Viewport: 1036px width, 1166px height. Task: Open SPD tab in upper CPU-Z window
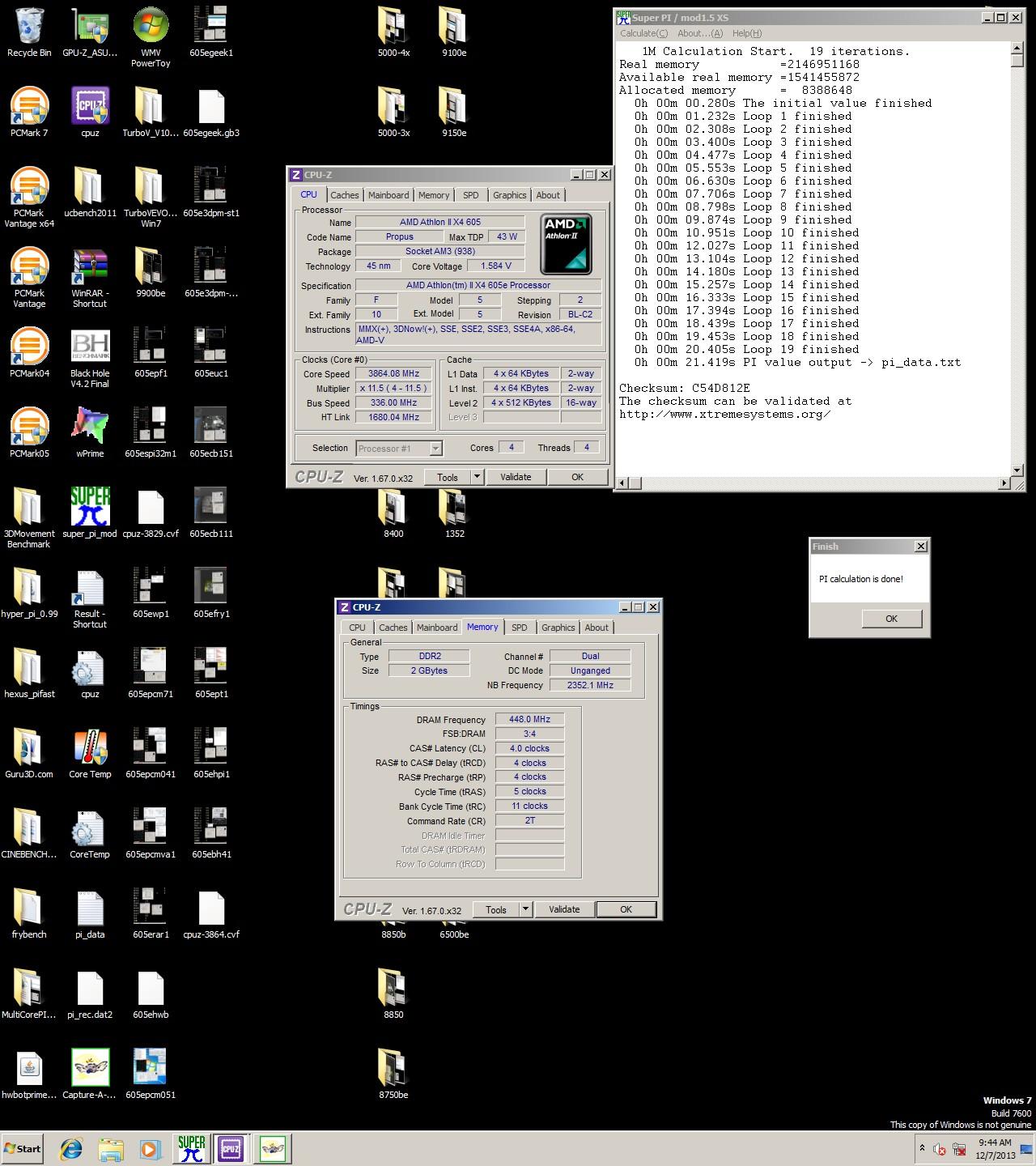click(x=471, y=195)
